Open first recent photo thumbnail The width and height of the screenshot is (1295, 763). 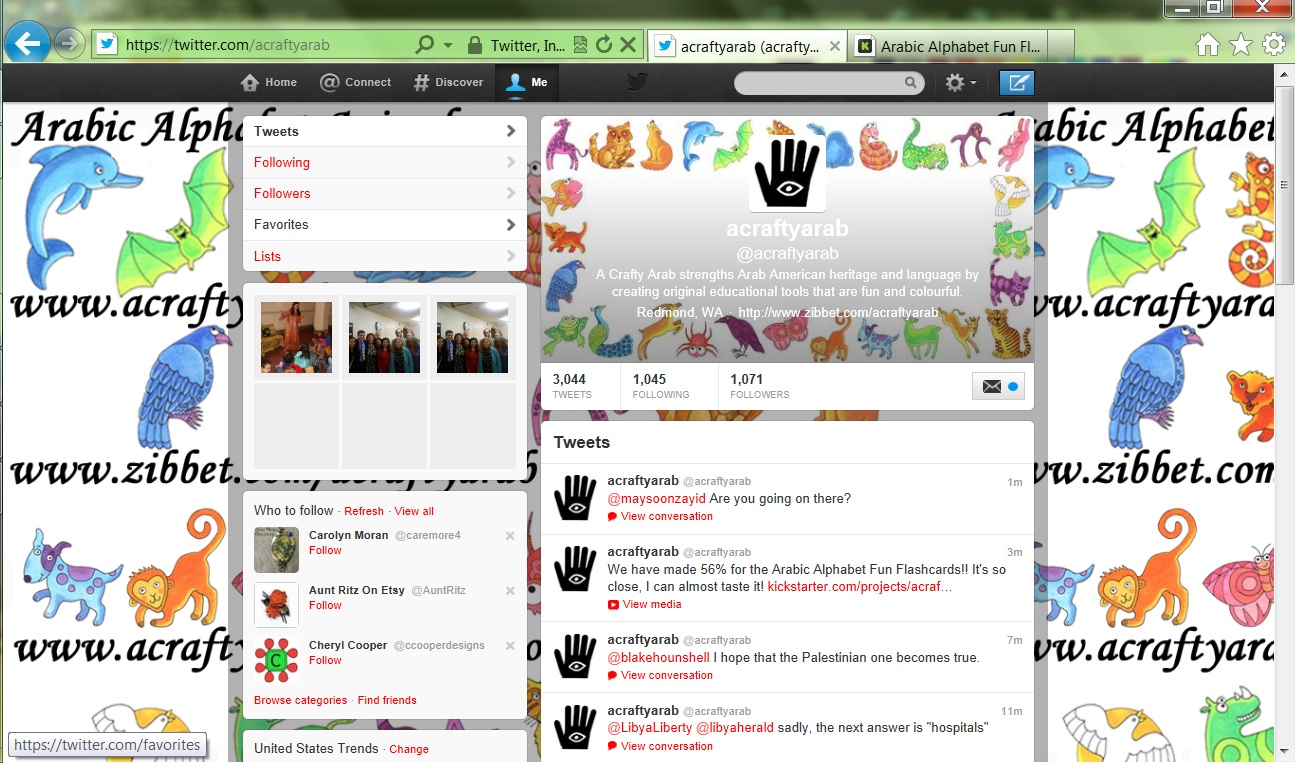point(297,337)
